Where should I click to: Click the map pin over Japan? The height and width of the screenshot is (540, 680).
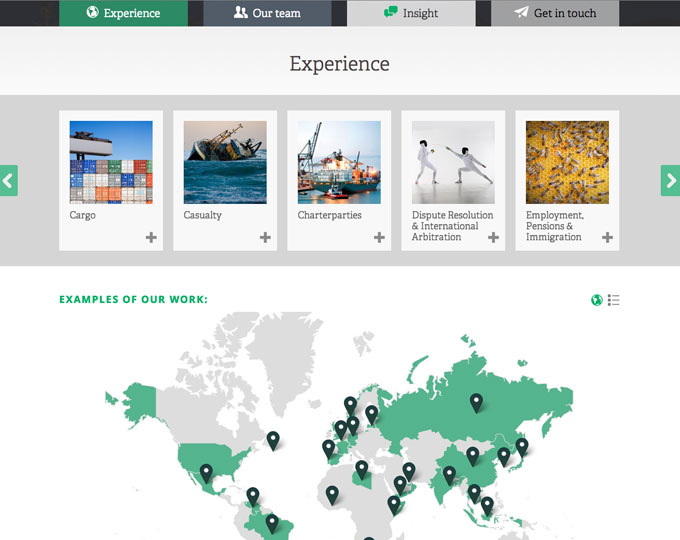point(522,446)
